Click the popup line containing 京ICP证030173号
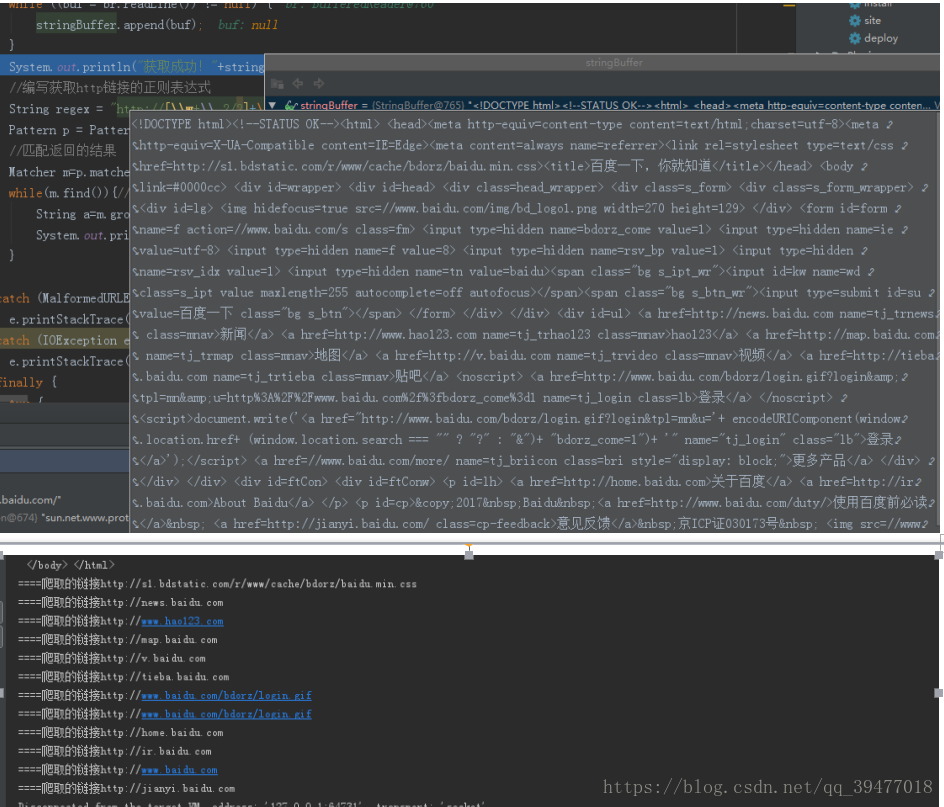The image size is (944, 807). point(530,524)
